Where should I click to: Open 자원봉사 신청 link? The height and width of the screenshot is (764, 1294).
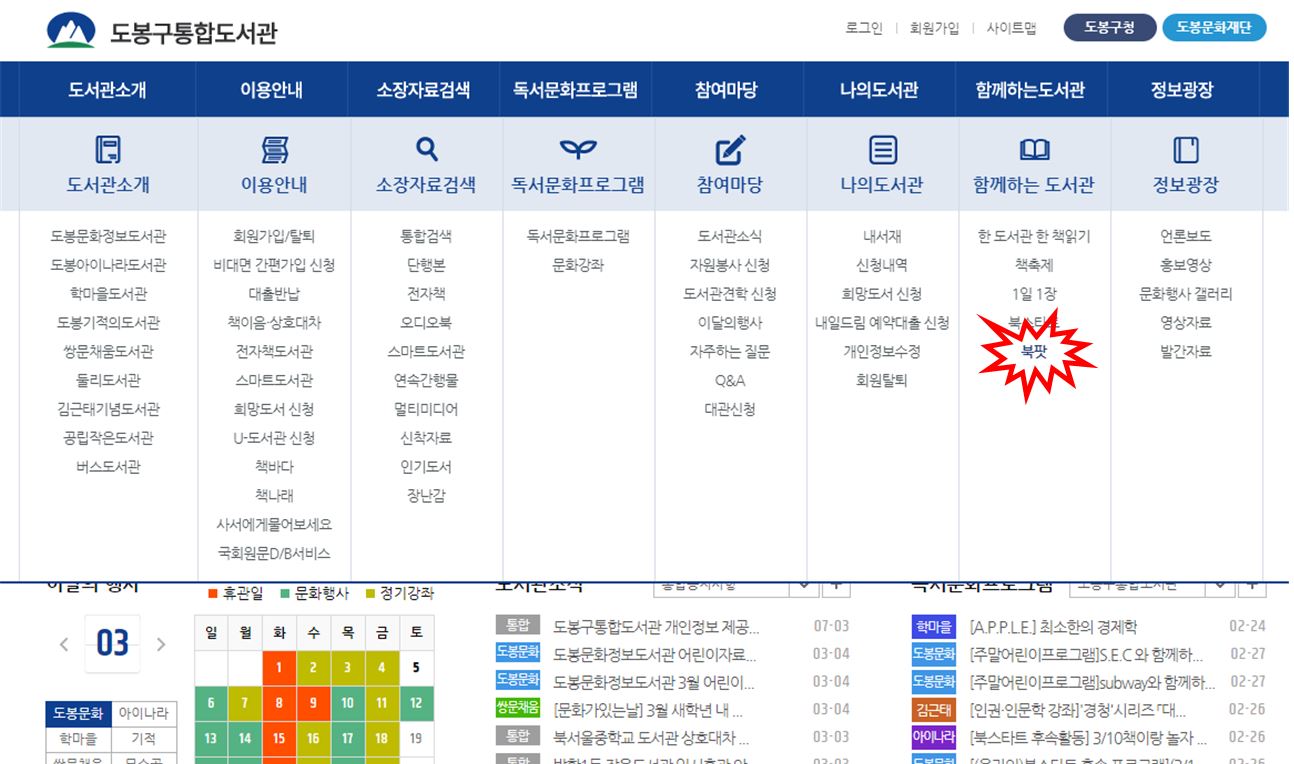tap(730, 265)
